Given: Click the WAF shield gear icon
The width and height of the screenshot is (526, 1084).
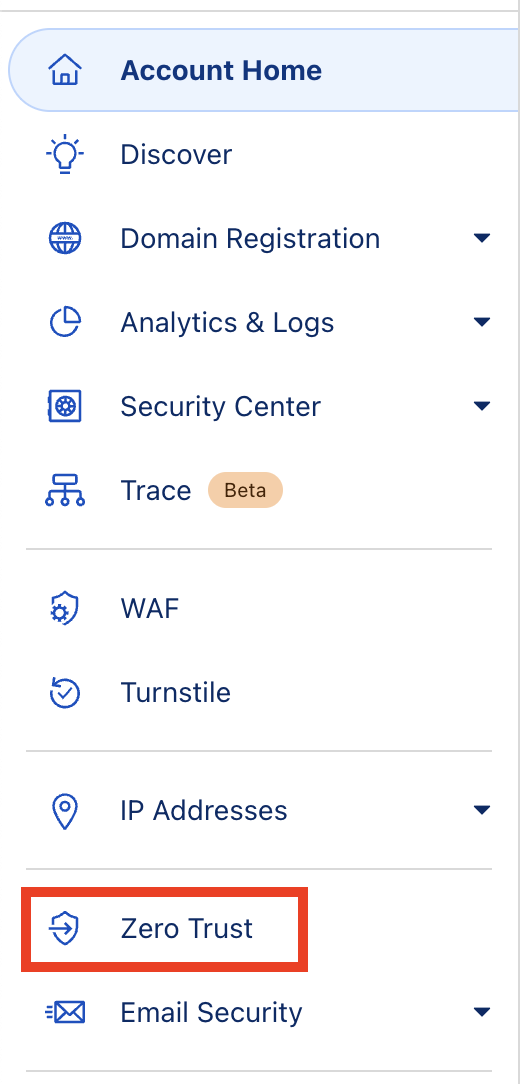Looking at the screenshot, I should pos(65,608).
